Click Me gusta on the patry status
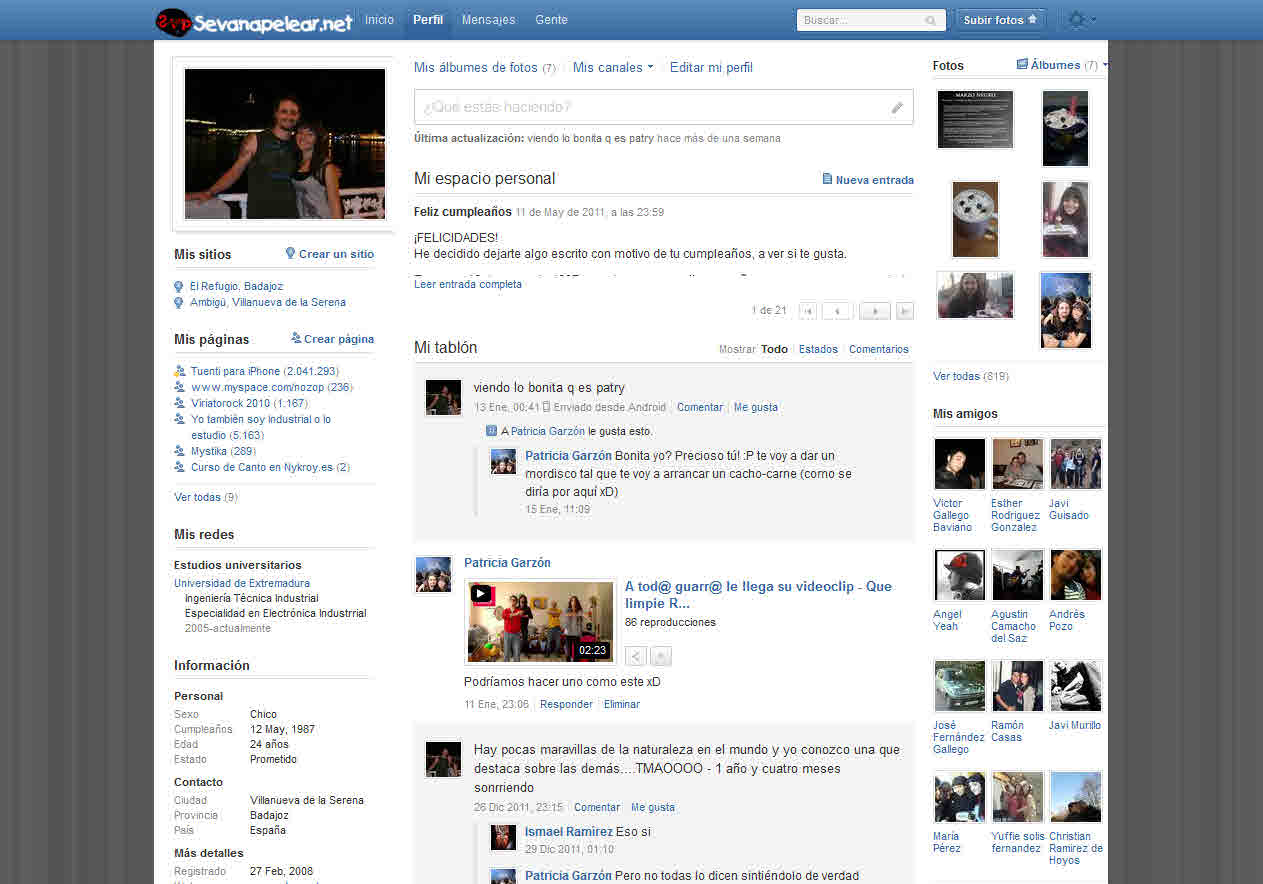The height and width of the screenshot is (884, 1263). pos(755,407)
